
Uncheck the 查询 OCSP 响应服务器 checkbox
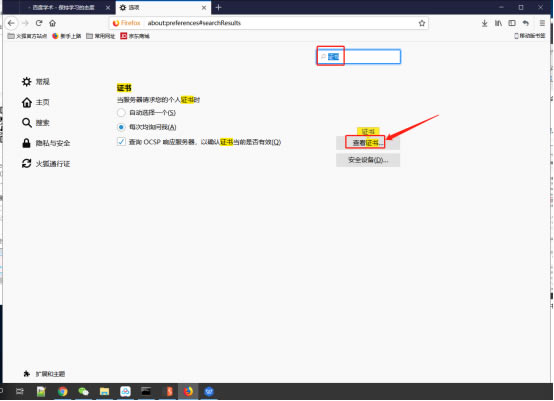pos(121,142)
